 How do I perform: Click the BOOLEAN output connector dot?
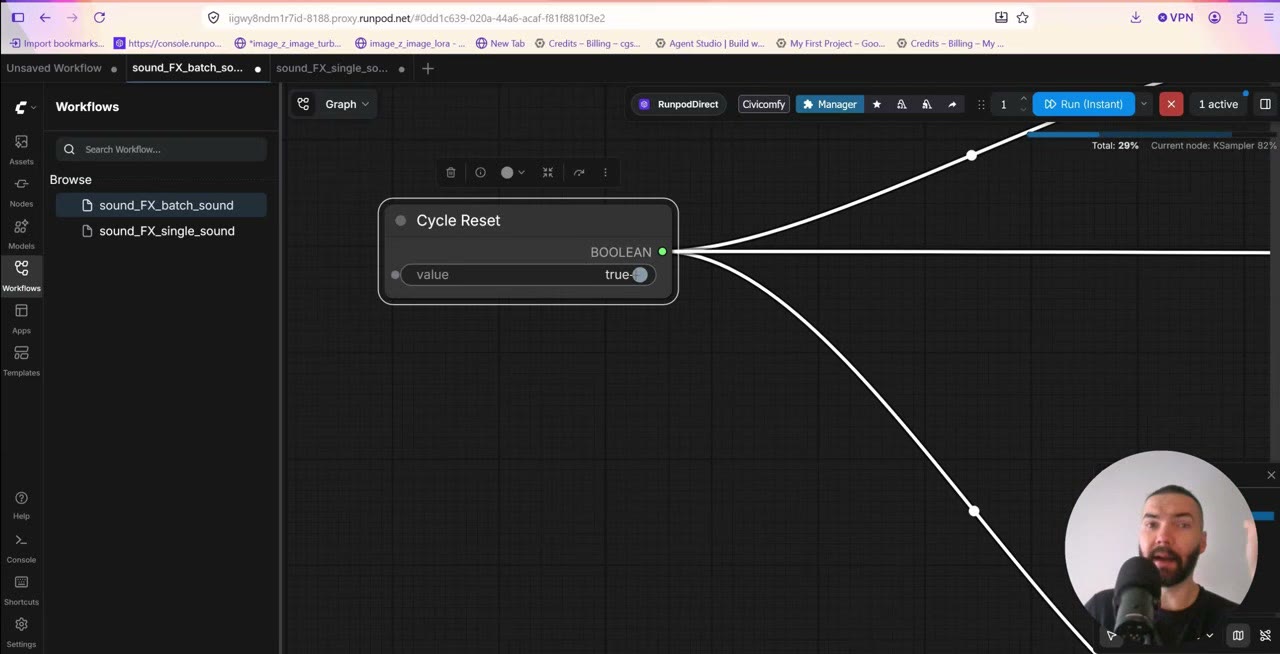pyautogui.click(x=662, y=252)
